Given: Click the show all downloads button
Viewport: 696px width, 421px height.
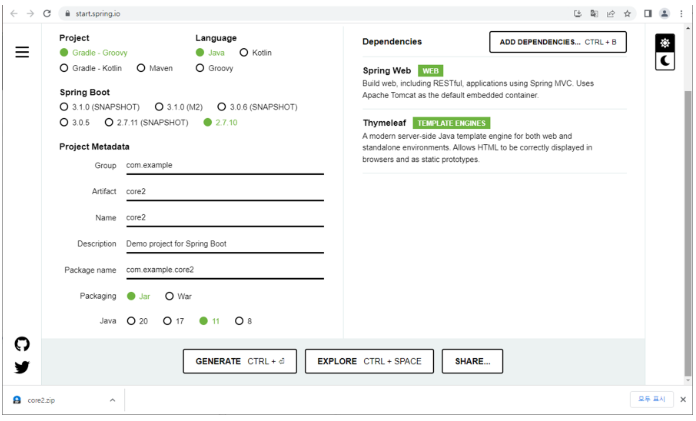Looking at the screenshot, I should click(x=652, y=399).
